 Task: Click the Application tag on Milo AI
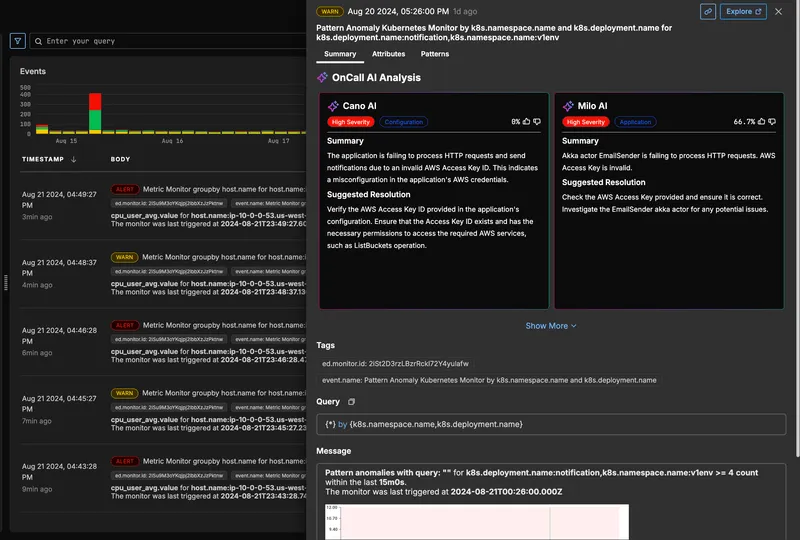pos(638,122)
